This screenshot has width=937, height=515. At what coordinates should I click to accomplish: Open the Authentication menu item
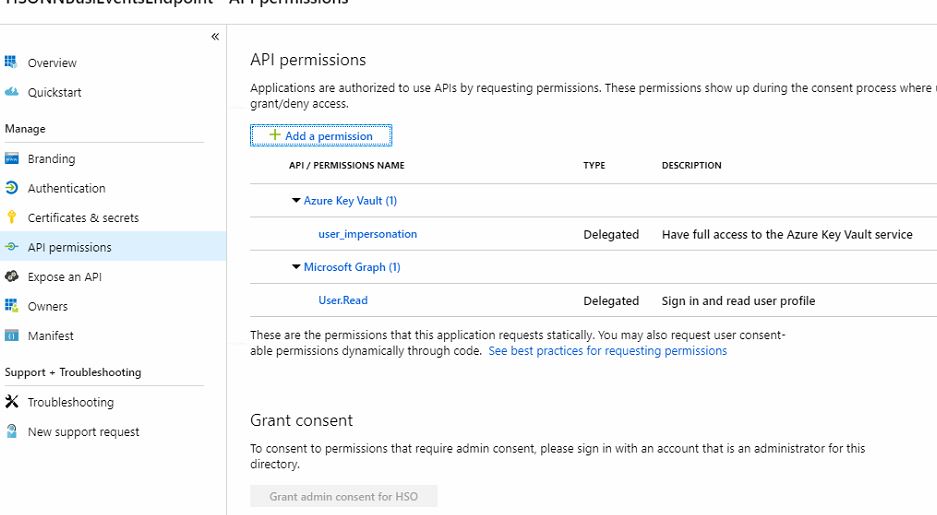coord(66,188)
